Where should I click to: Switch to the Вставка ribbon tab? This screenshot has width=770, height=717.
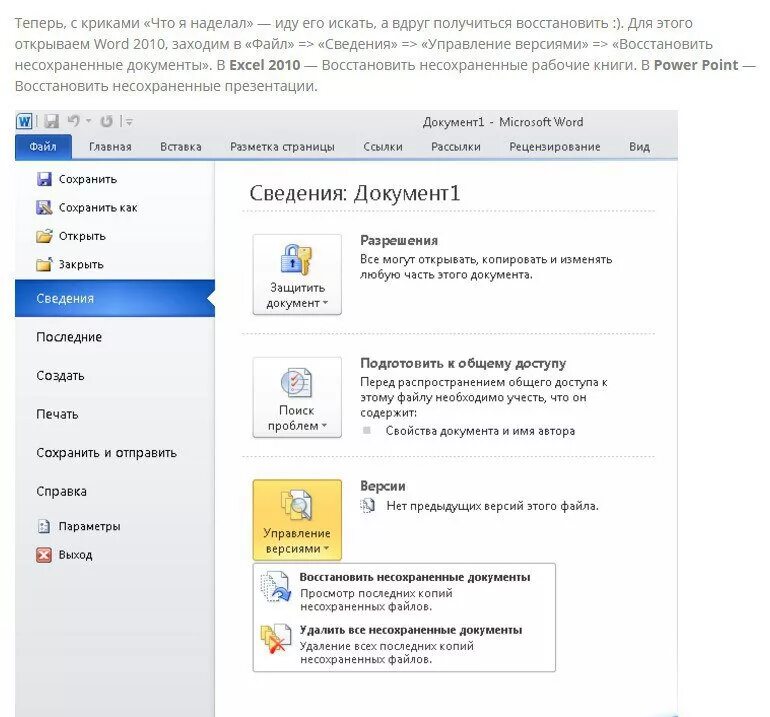coord(181,147)
